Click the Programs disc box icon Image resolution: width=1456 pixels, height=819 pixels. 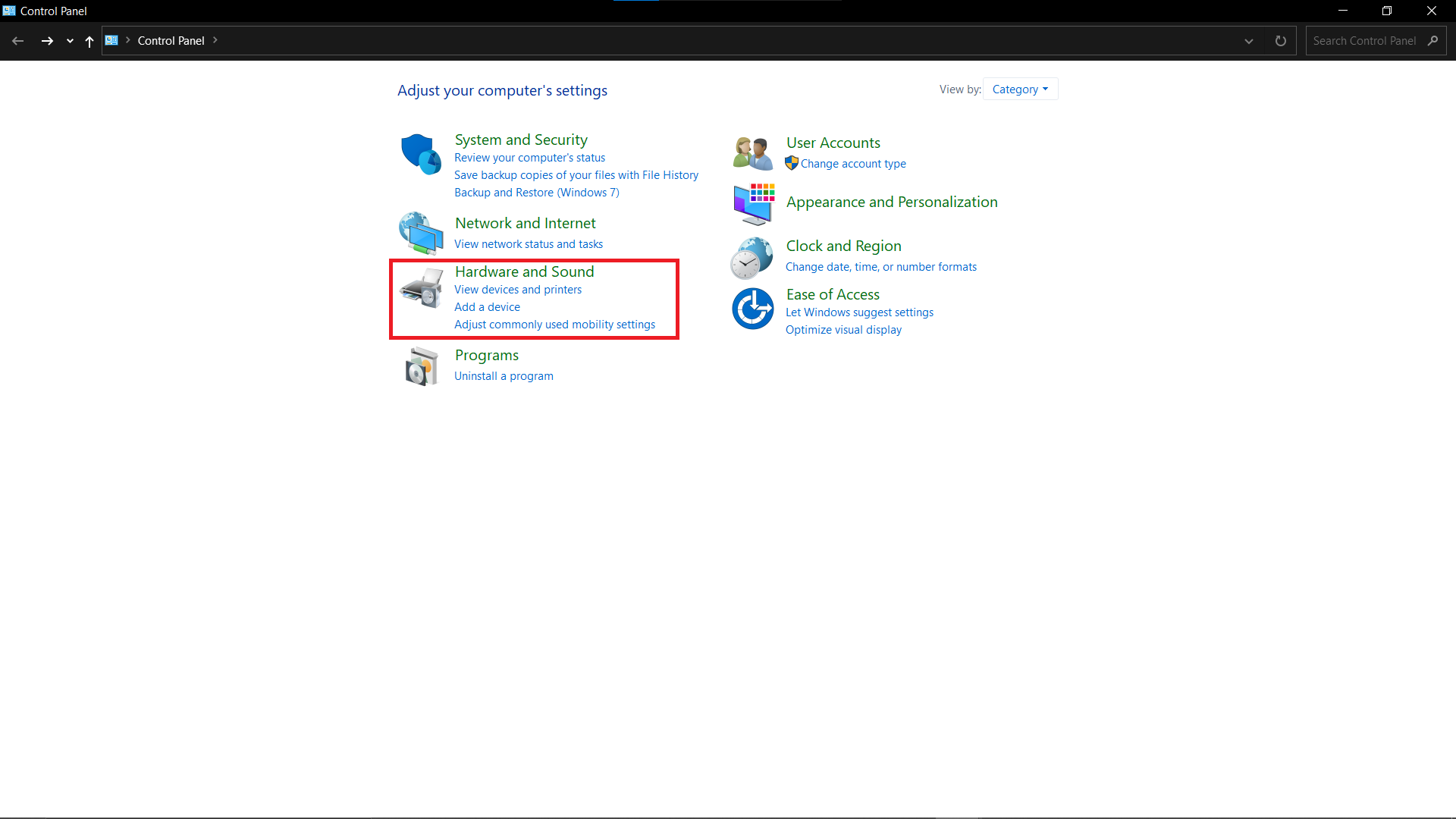[x=422, y=367]
